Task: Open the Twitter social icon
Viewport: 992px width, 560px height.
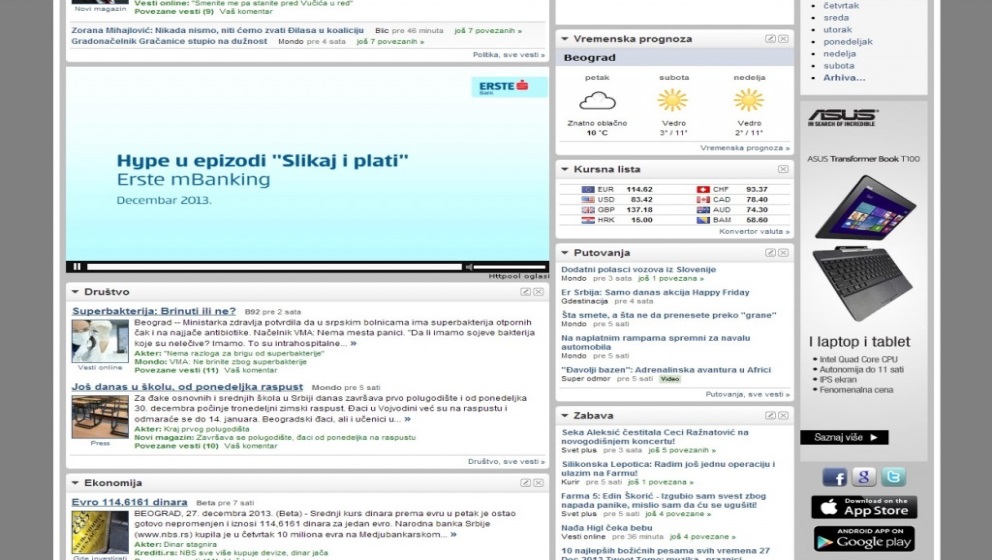Action: tap(893, 477)
